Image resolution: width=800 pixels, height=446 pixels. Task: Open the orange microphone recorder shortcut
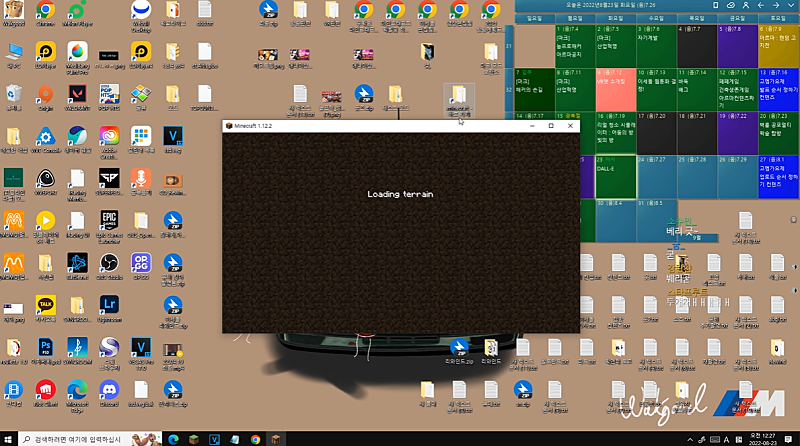[141, 182]
